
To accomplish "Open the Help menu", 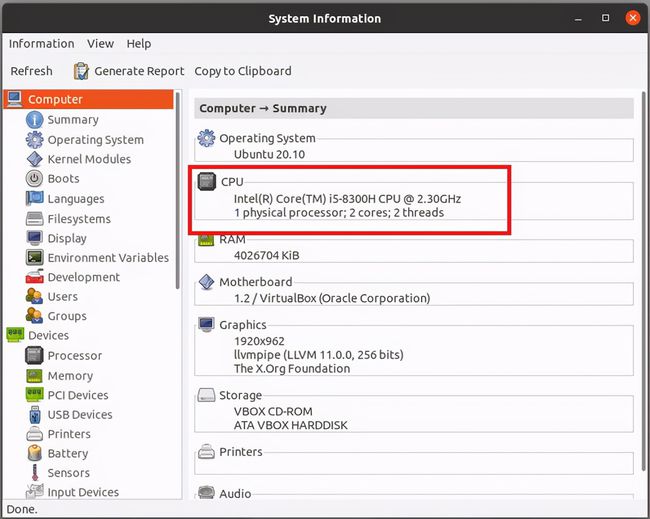I will tap(139, 44).
